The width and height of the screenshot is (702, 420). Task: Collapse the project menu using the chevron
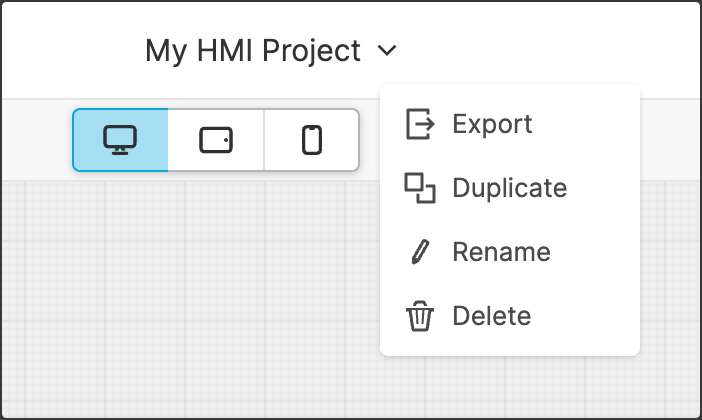point(388,50)
